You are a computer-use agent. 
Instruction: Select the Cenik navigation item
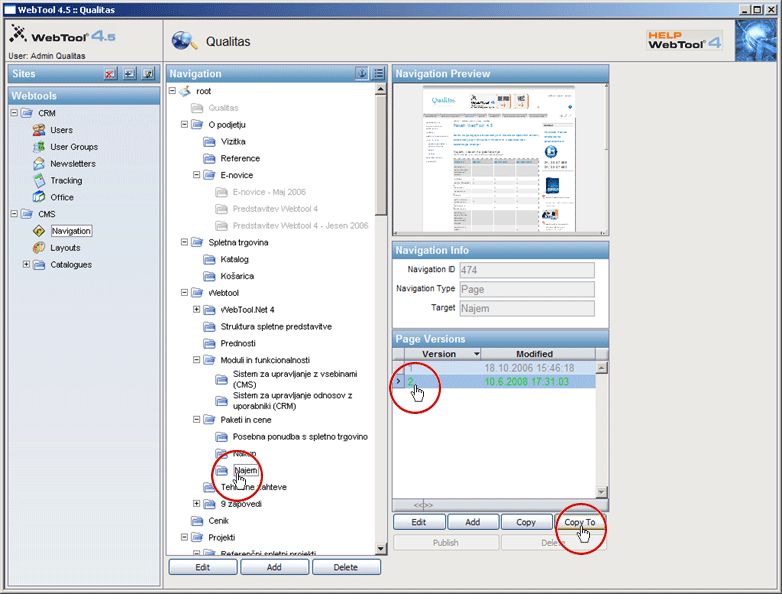pos(220,521)
